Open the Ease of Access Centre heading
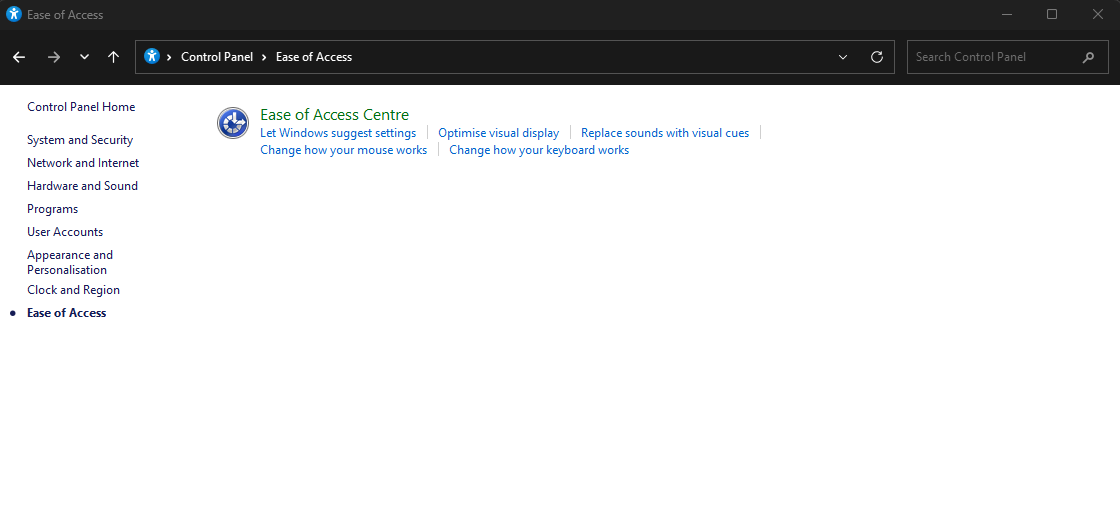 pos(334,114)
